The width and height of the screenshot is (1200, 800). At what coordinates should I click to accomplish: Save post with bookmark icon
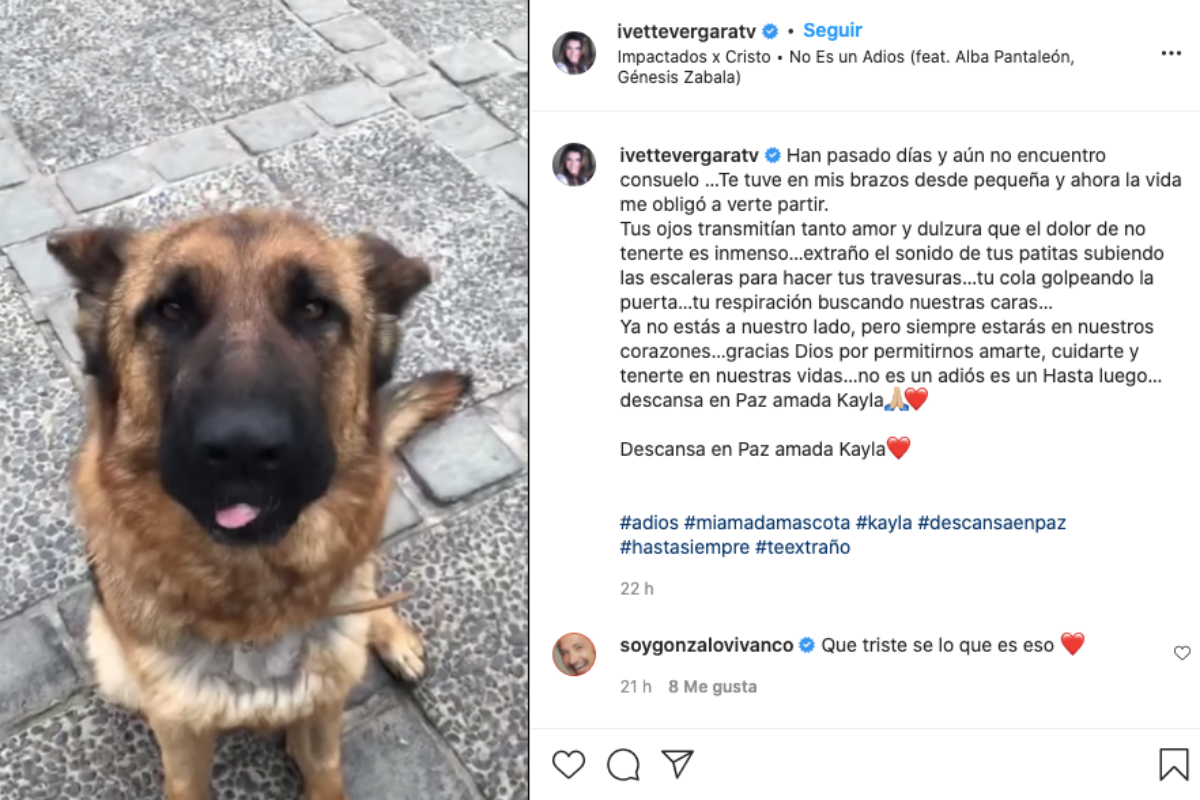(x=1174, y=764)
